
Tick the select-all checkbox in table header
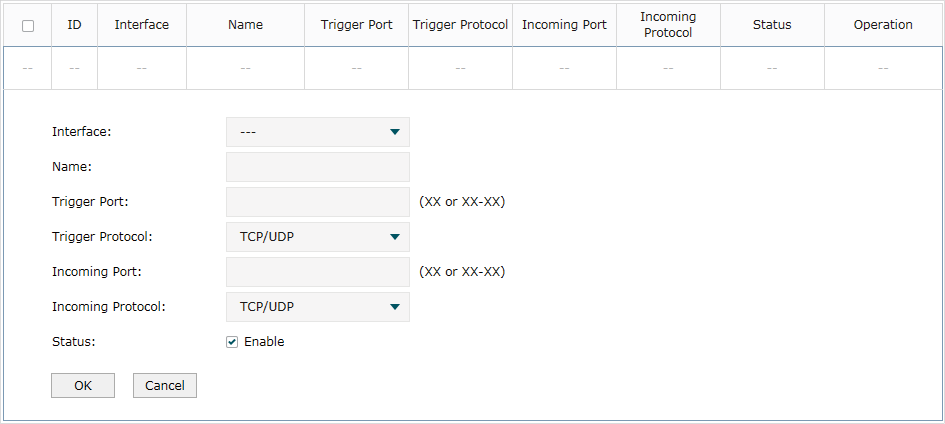point(28,25)
